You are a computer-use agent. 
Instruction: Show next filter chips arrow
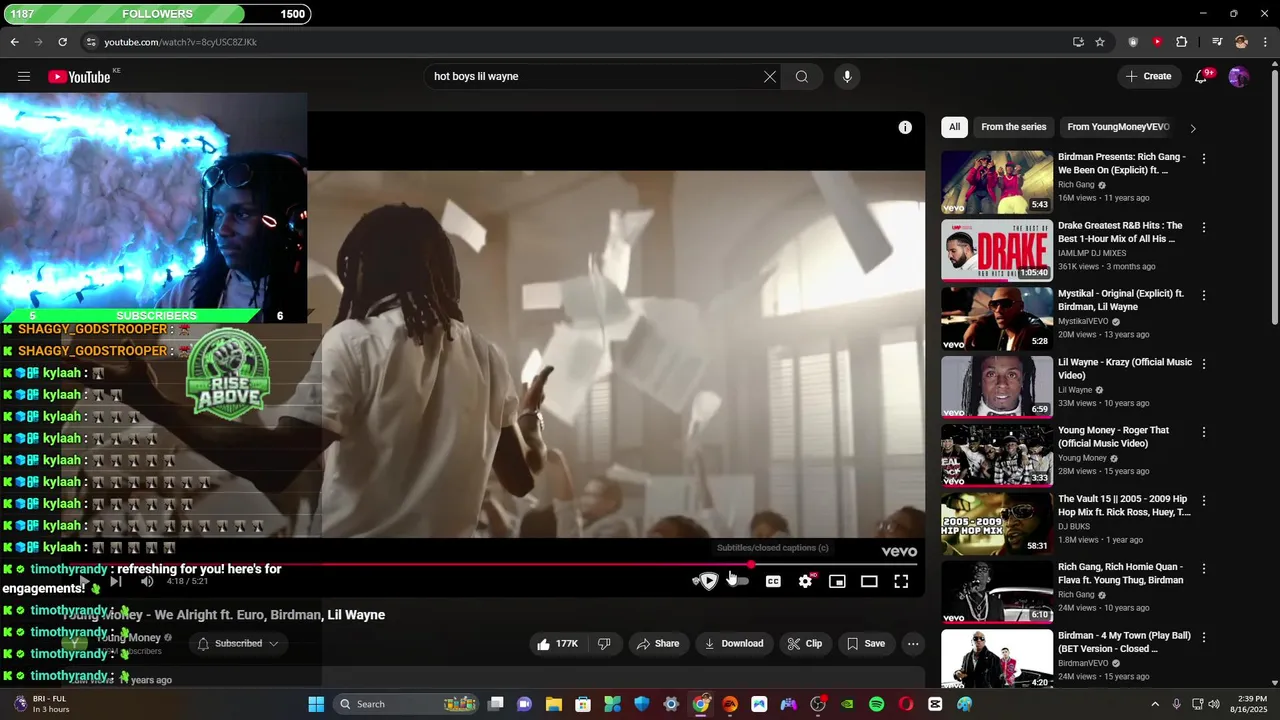point(1192,128)
